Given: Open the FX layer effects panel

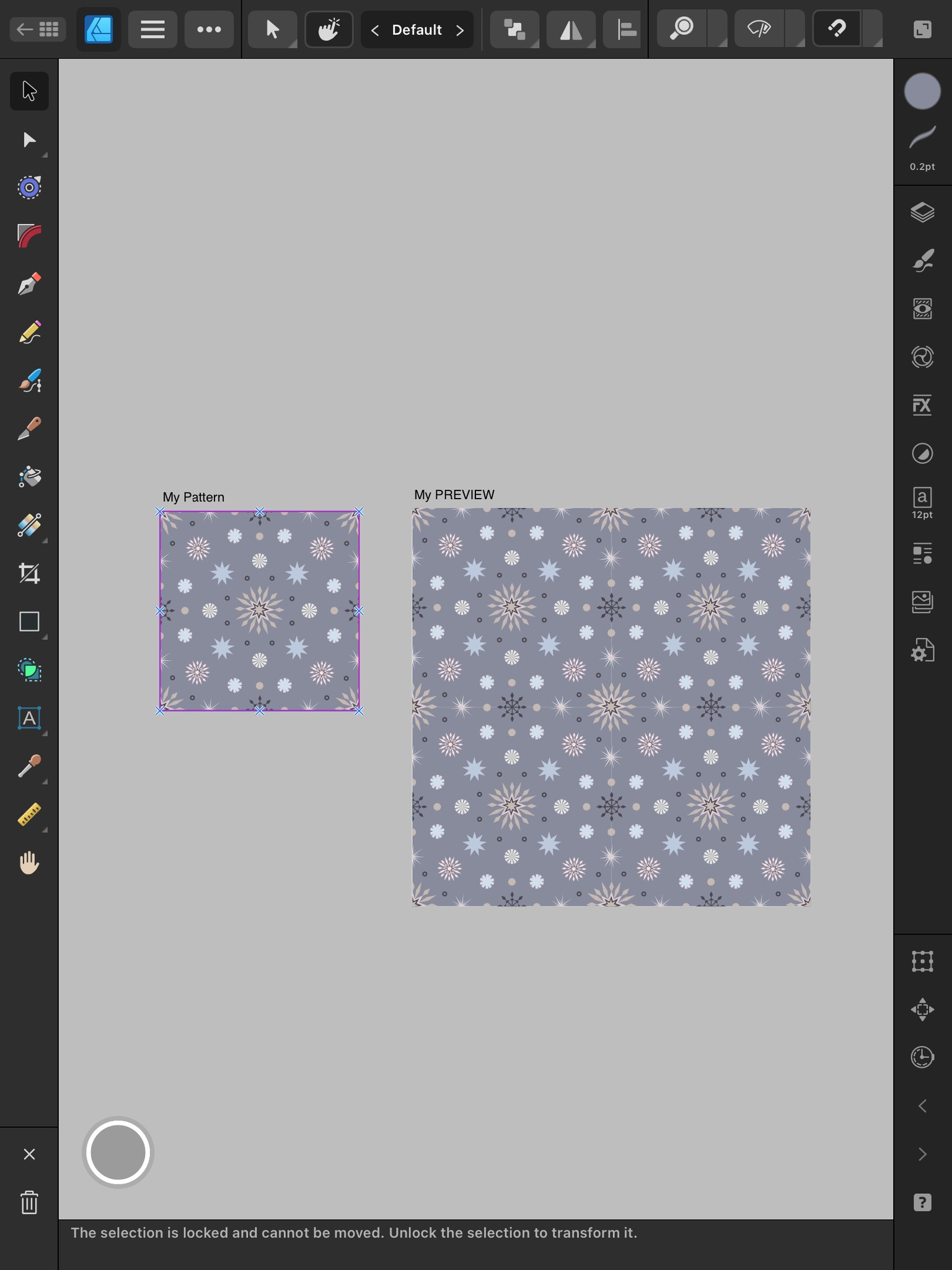Looking at the screenshot, I should click(x=922, y=406).
